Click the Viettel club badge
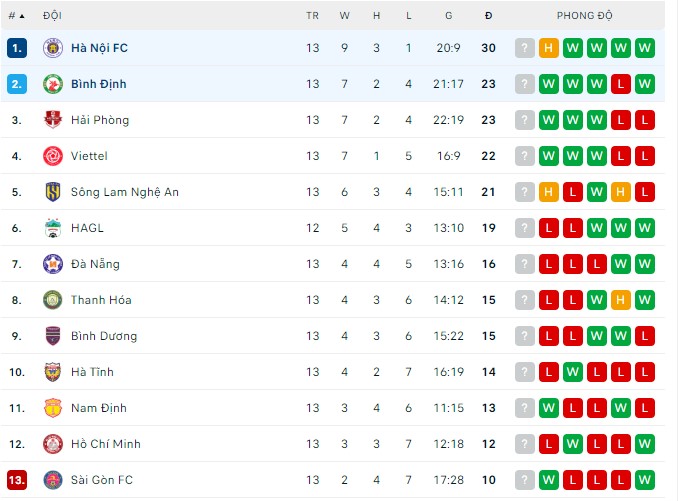The width and height of the screenshot is (678, 501). [52, 156]
